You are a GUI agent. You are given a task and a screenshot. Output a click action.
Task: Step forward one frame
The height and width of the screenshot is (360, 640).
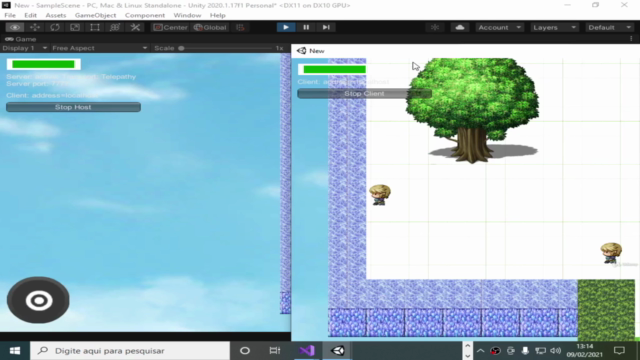click(x=326, y=27)
